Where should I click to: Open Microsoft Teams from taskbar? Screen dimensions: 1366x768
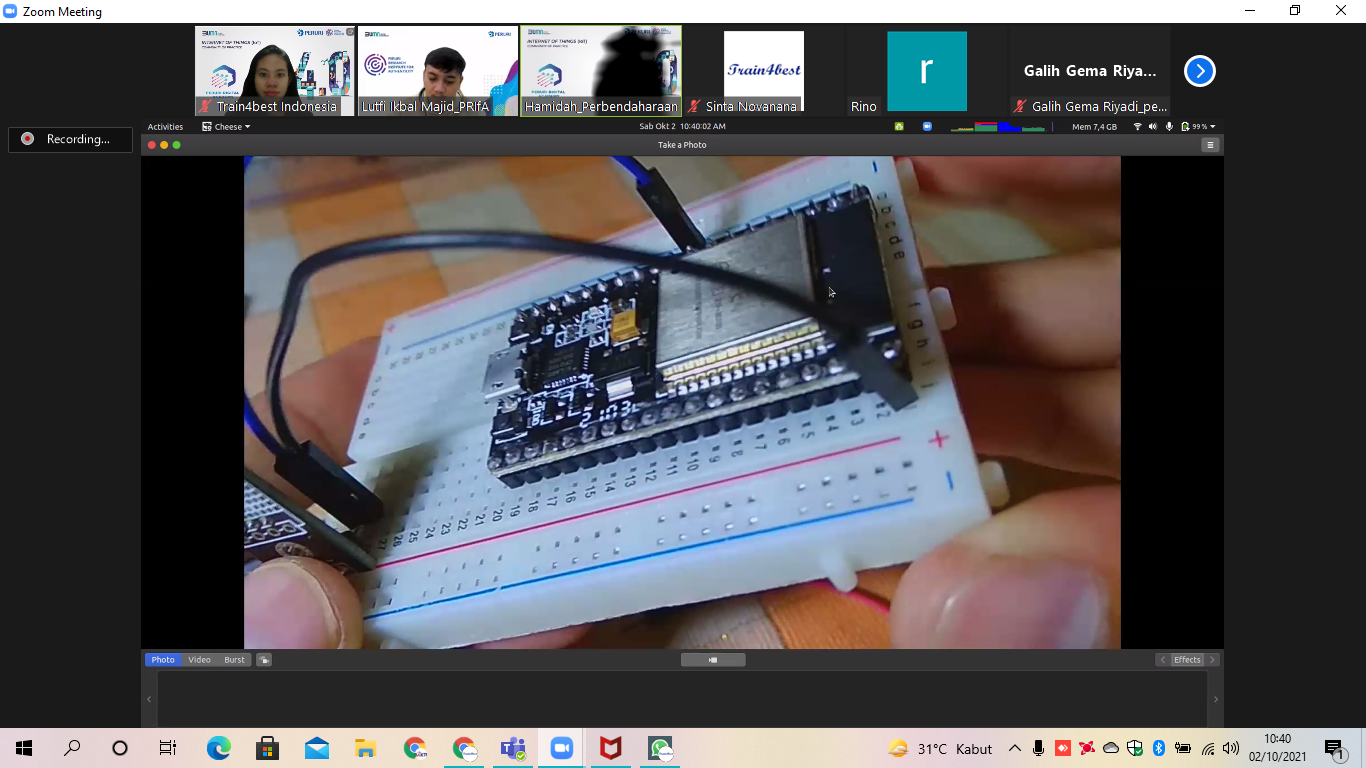[513, 748]
